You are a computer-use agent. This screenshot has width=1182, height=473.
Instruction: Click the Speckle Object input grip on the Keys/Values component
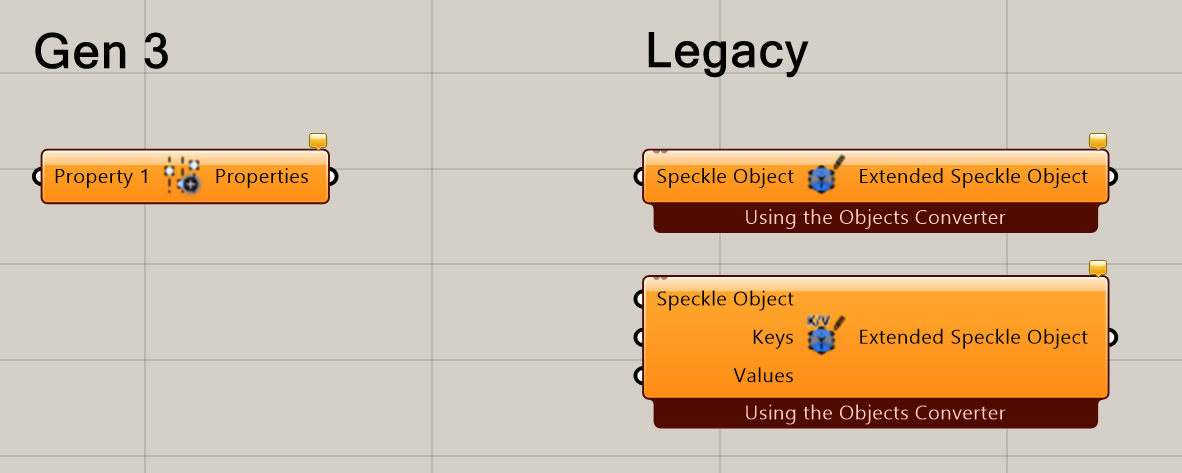(x=638, y=299)
